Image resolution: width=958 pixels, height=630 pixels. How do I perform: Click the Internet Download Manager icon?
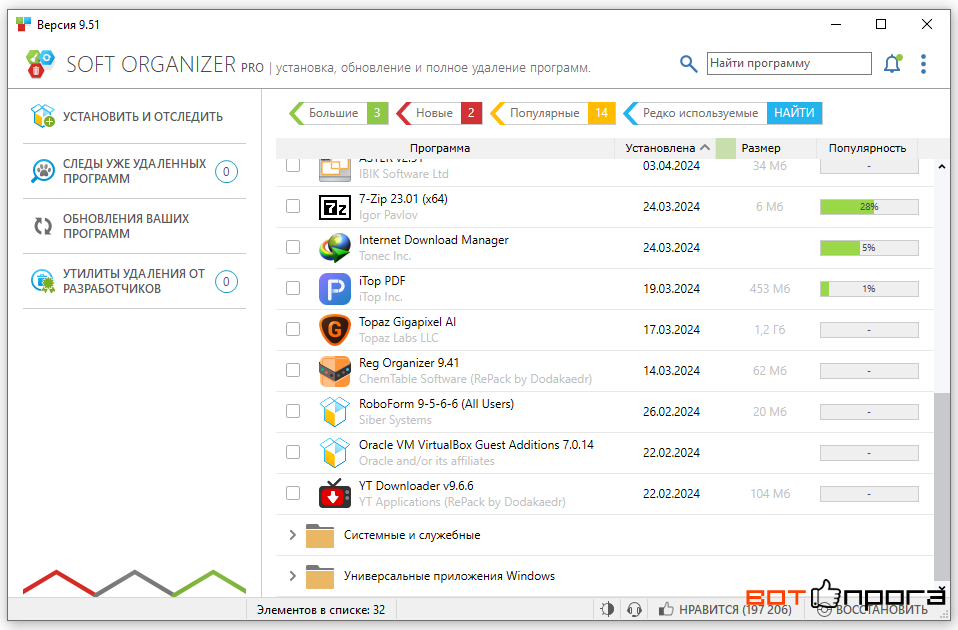click(x=335, y=247)
